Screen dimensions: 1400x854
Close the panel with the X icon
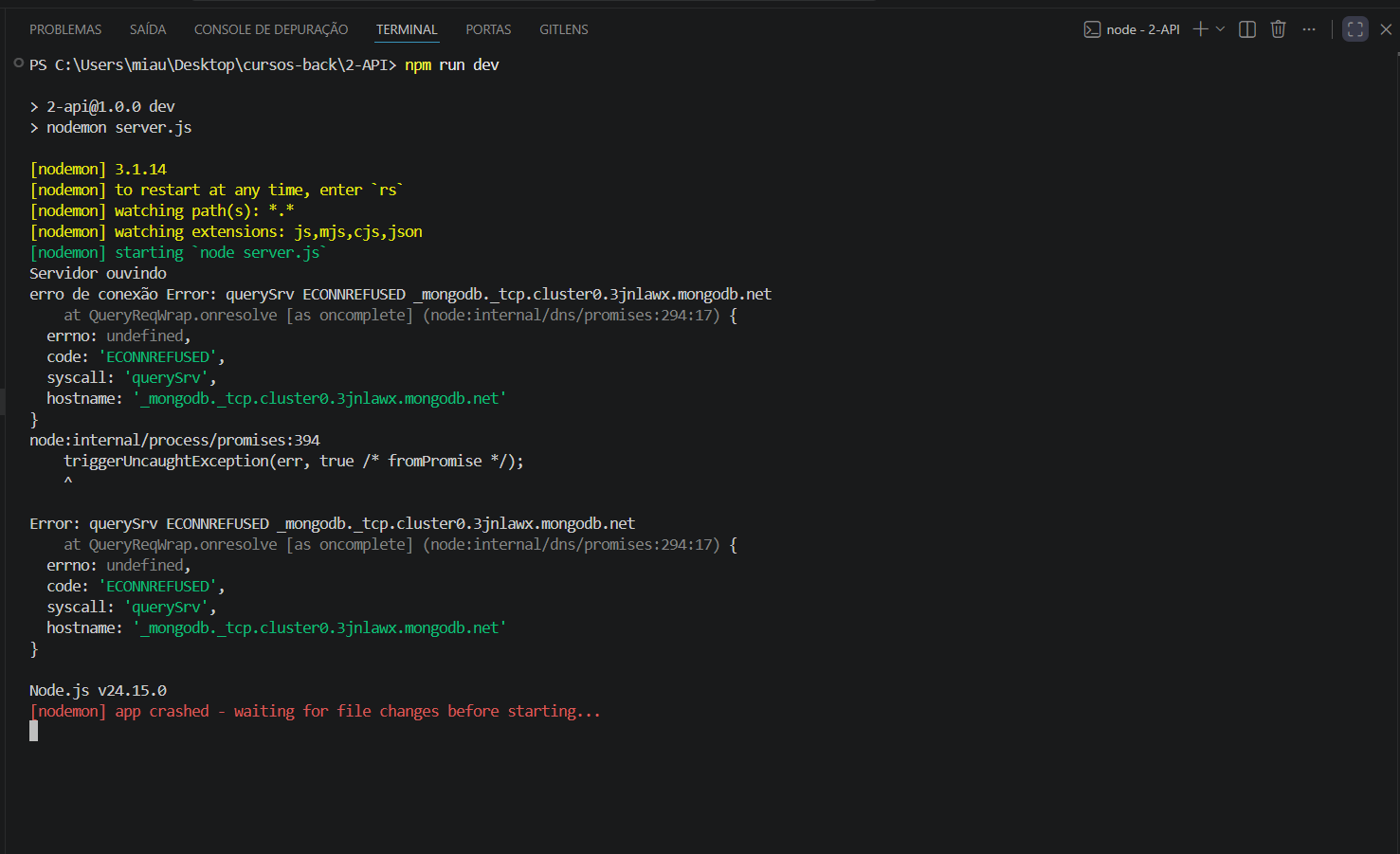(x=1386, y=29)
